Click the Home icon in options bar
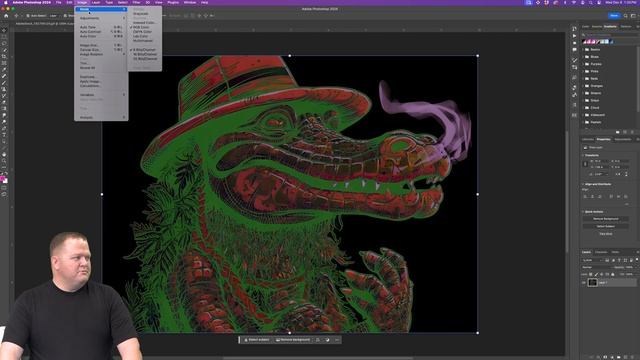 pos(6,16)
